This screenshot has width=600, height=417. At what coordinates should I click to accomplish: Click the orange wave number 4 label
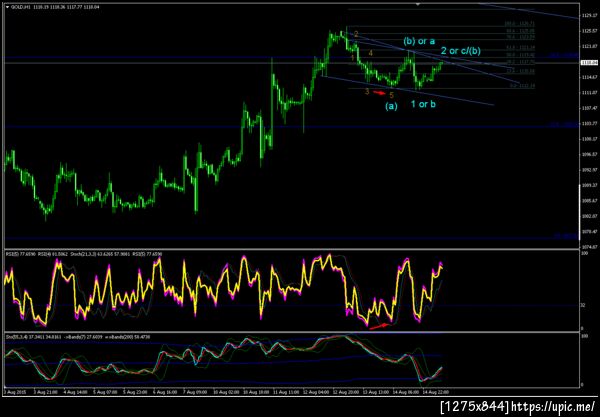pos(370,53)
